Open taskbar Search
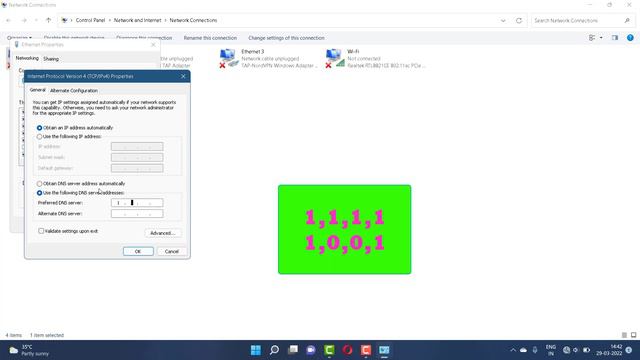The width and height of the screenshot is (640, 360). pos(275,350)
